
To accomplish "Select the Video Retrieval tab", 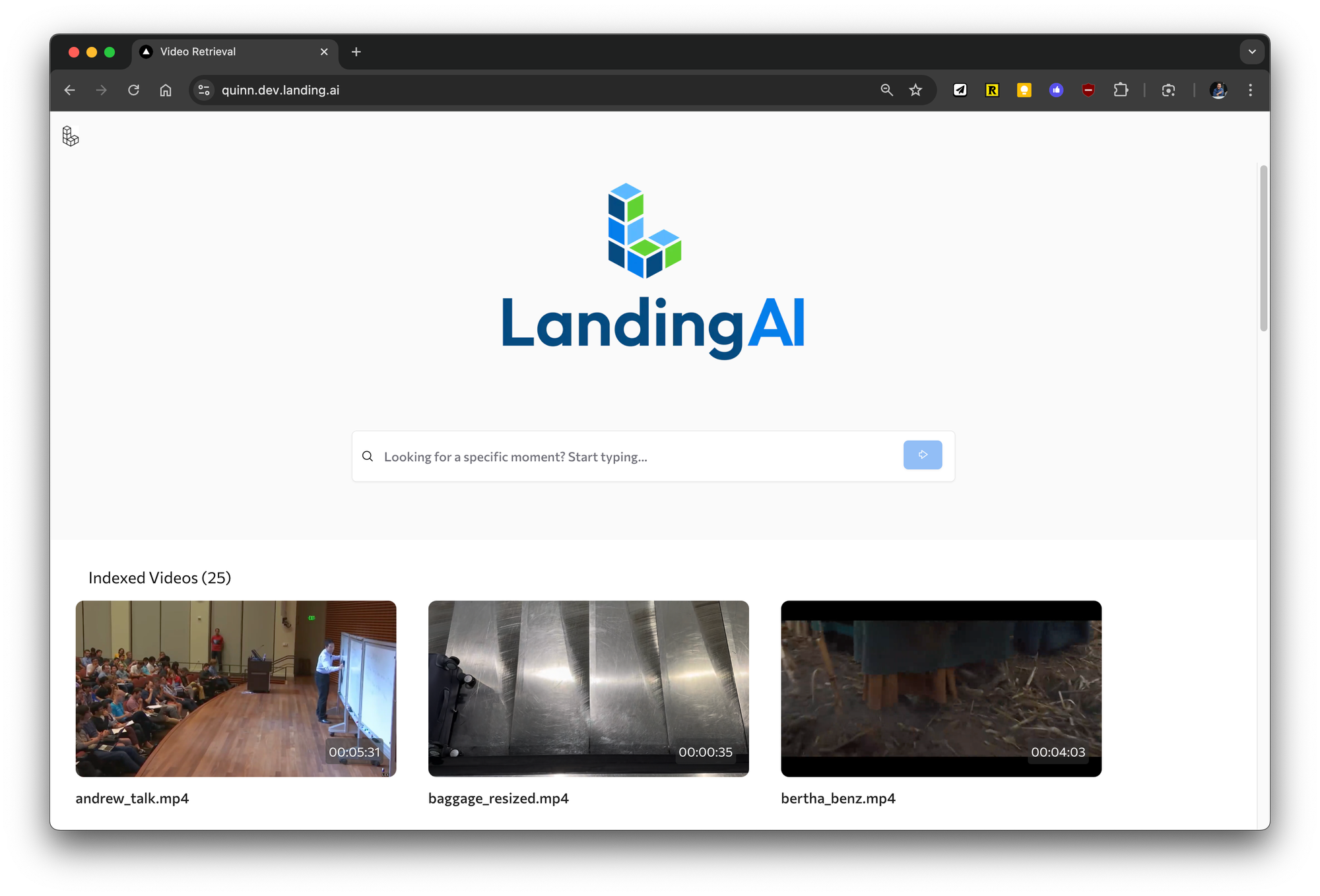I will [234, 52].
